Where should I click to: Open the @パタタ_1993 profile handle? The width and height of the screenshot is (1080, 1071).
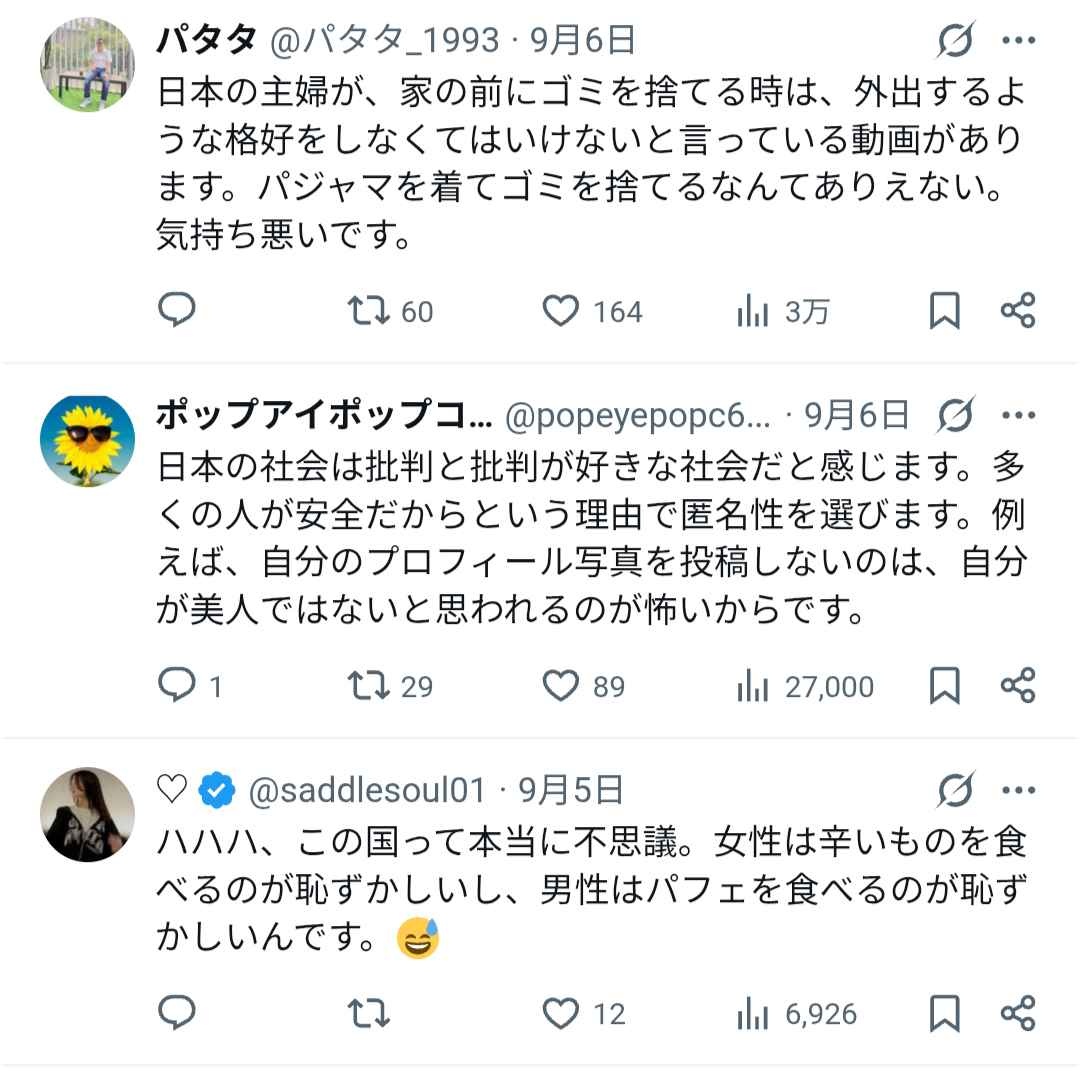click(385, 40)
